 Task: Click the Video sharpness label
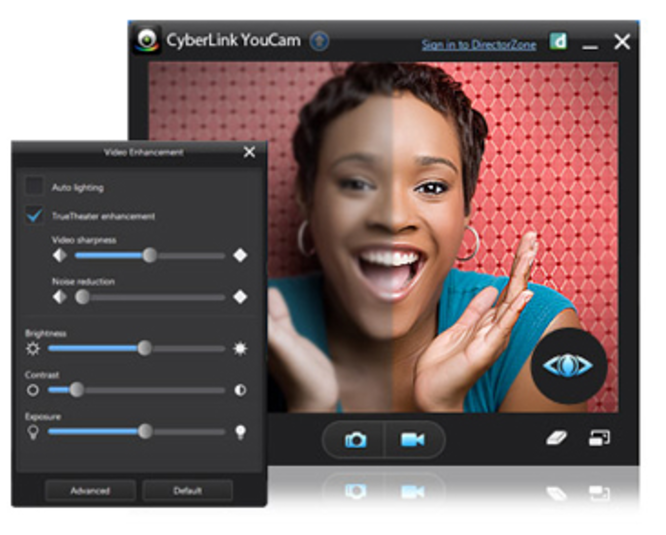(x=84, y=240)
